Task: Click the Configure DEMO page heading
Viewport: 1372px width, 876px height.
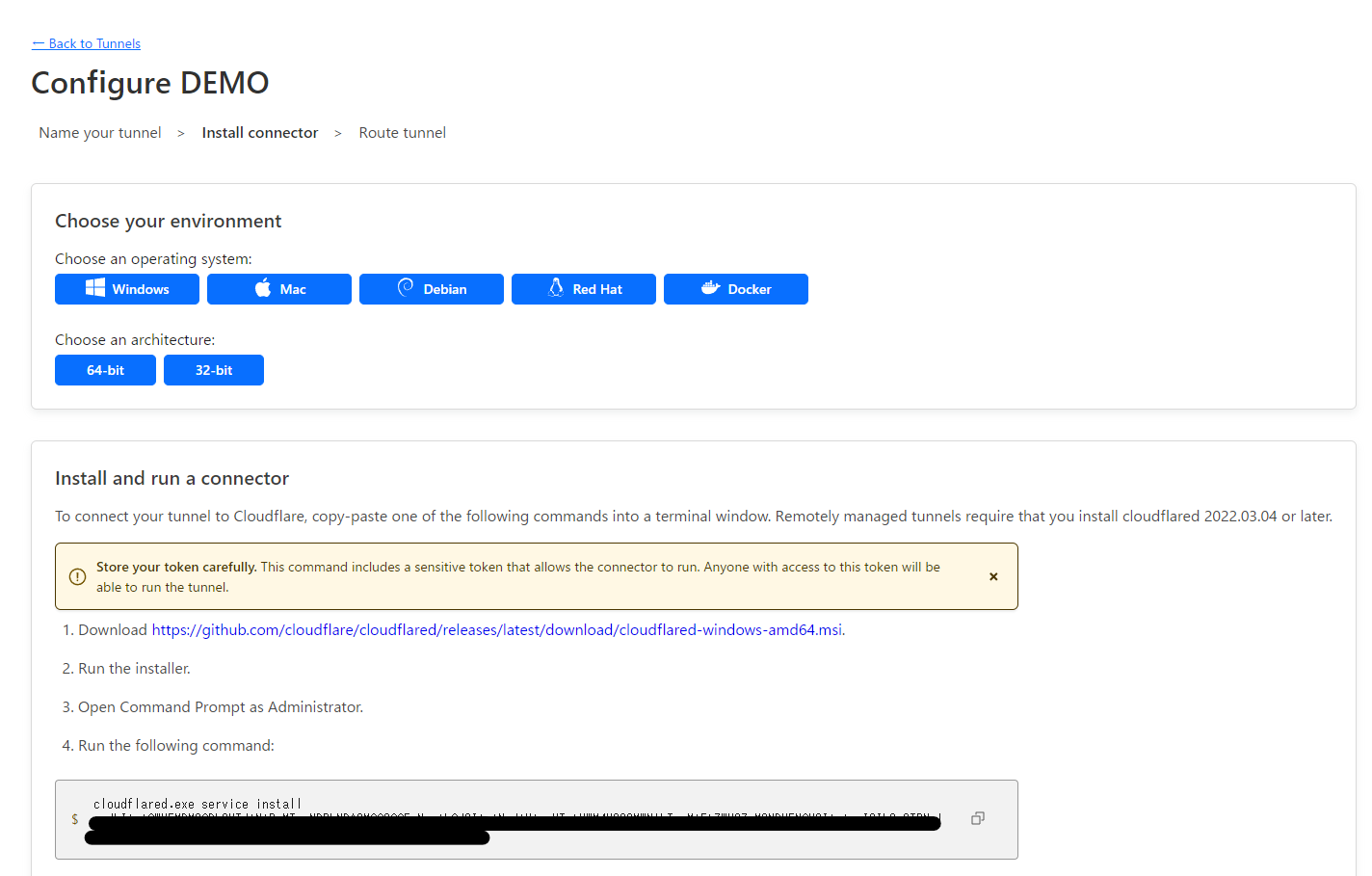Action: pos(150,83)
